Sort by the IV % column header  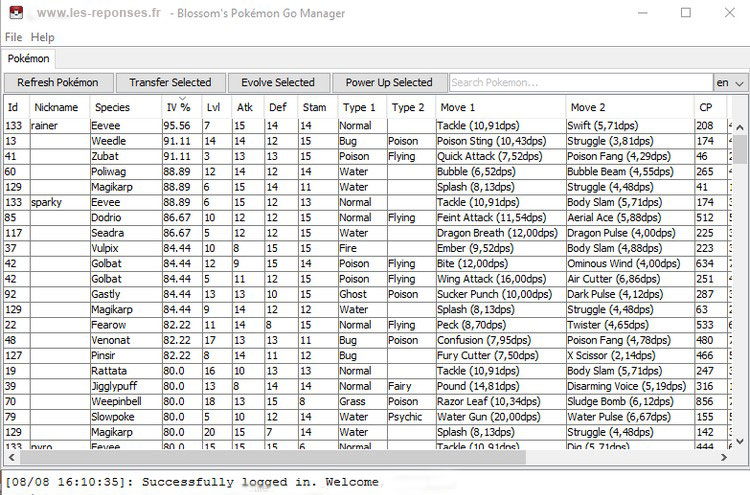click(181, 107)
